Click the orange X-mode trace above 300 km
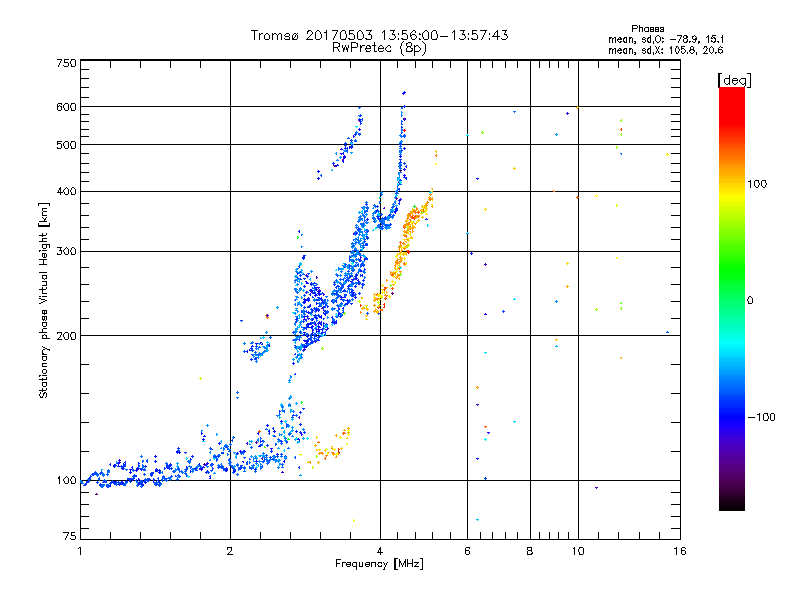This screenshot has width=800, height=600. 412,219
